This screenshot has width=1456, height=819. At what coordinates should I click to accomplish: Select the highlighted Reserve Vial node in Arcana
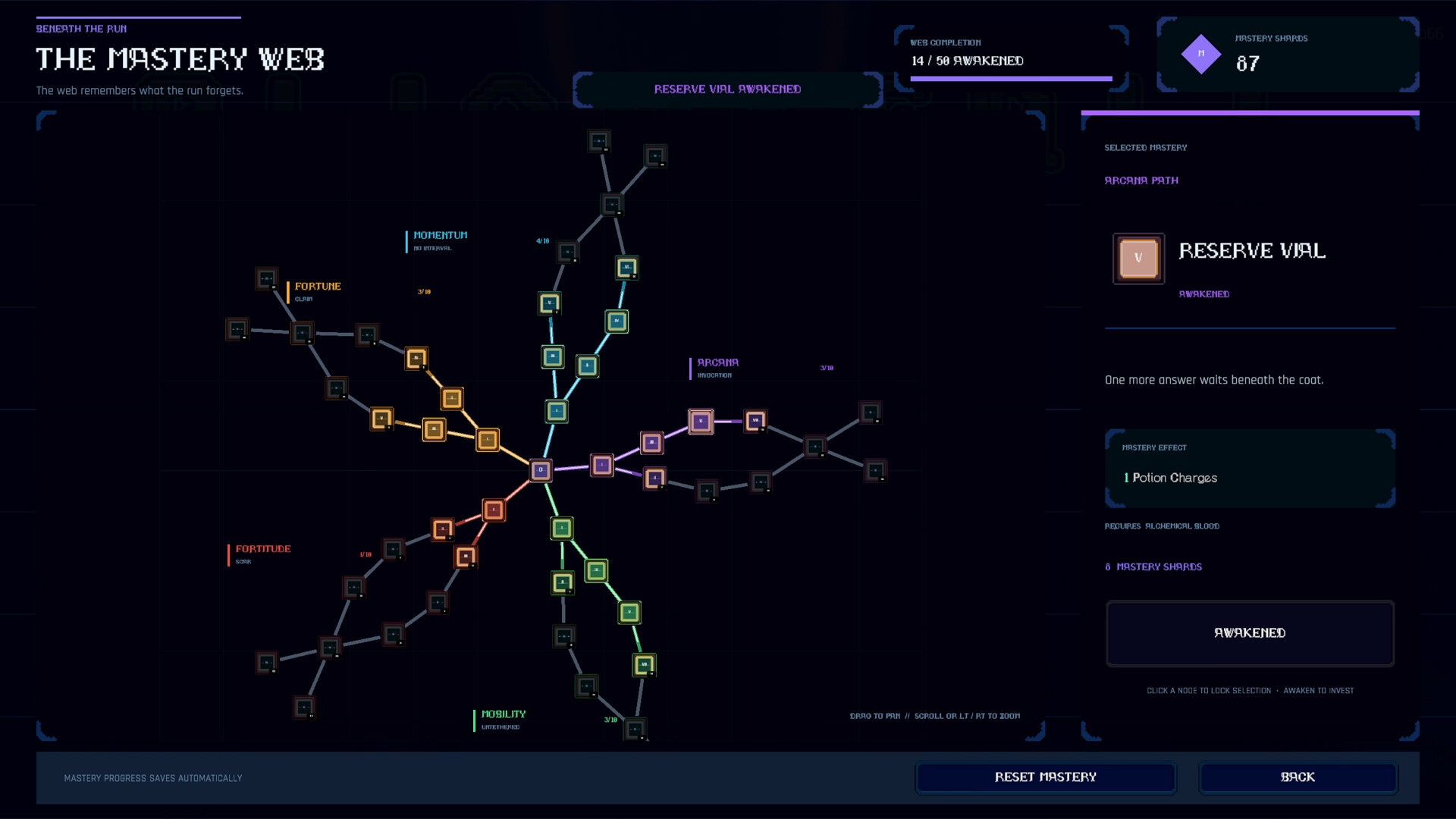tap(701, 421)
